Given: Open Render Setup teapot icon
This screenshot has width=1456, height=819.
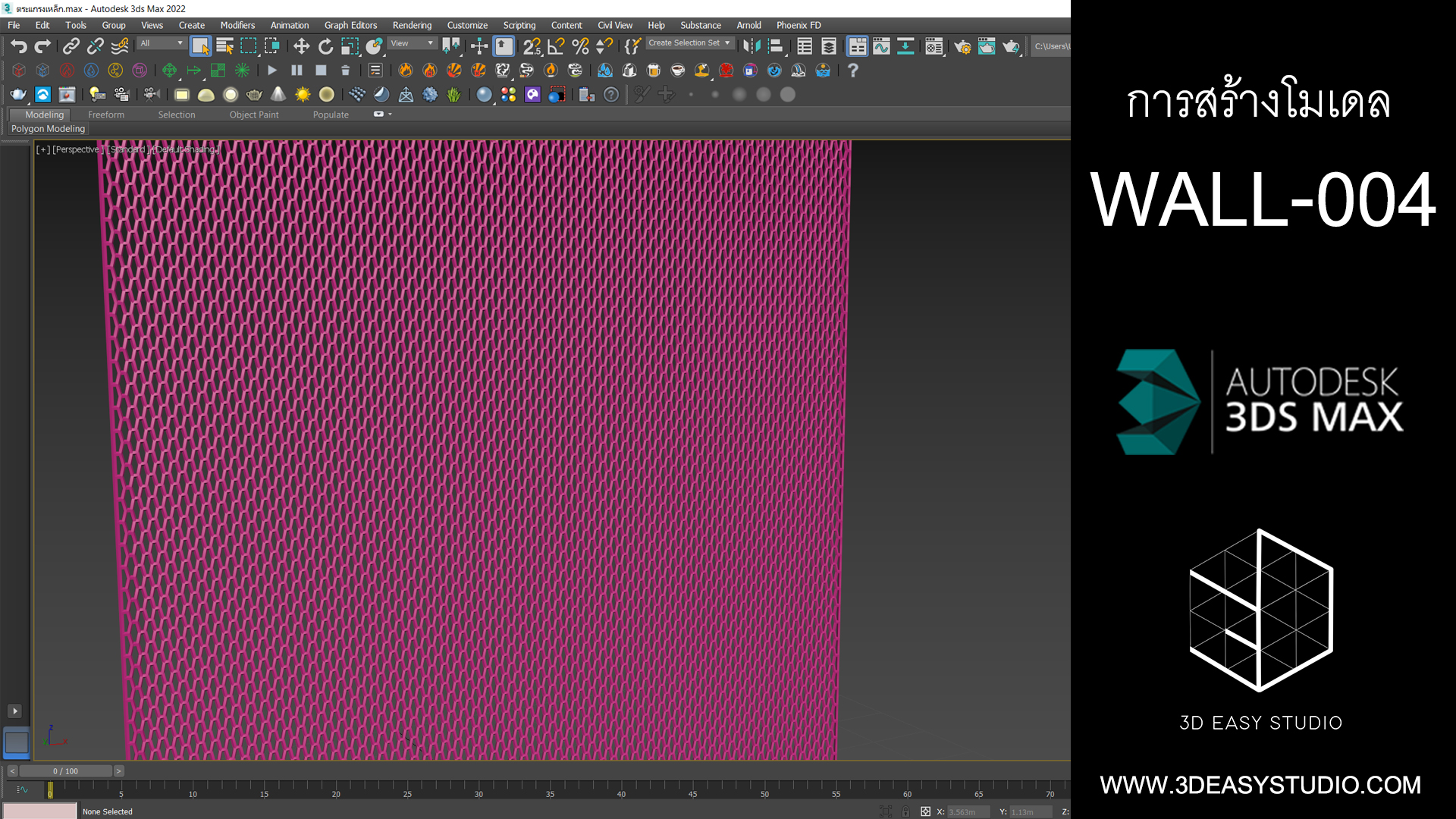Looking at the screenshot, I should pyautogui.click(x=962, y=46).
